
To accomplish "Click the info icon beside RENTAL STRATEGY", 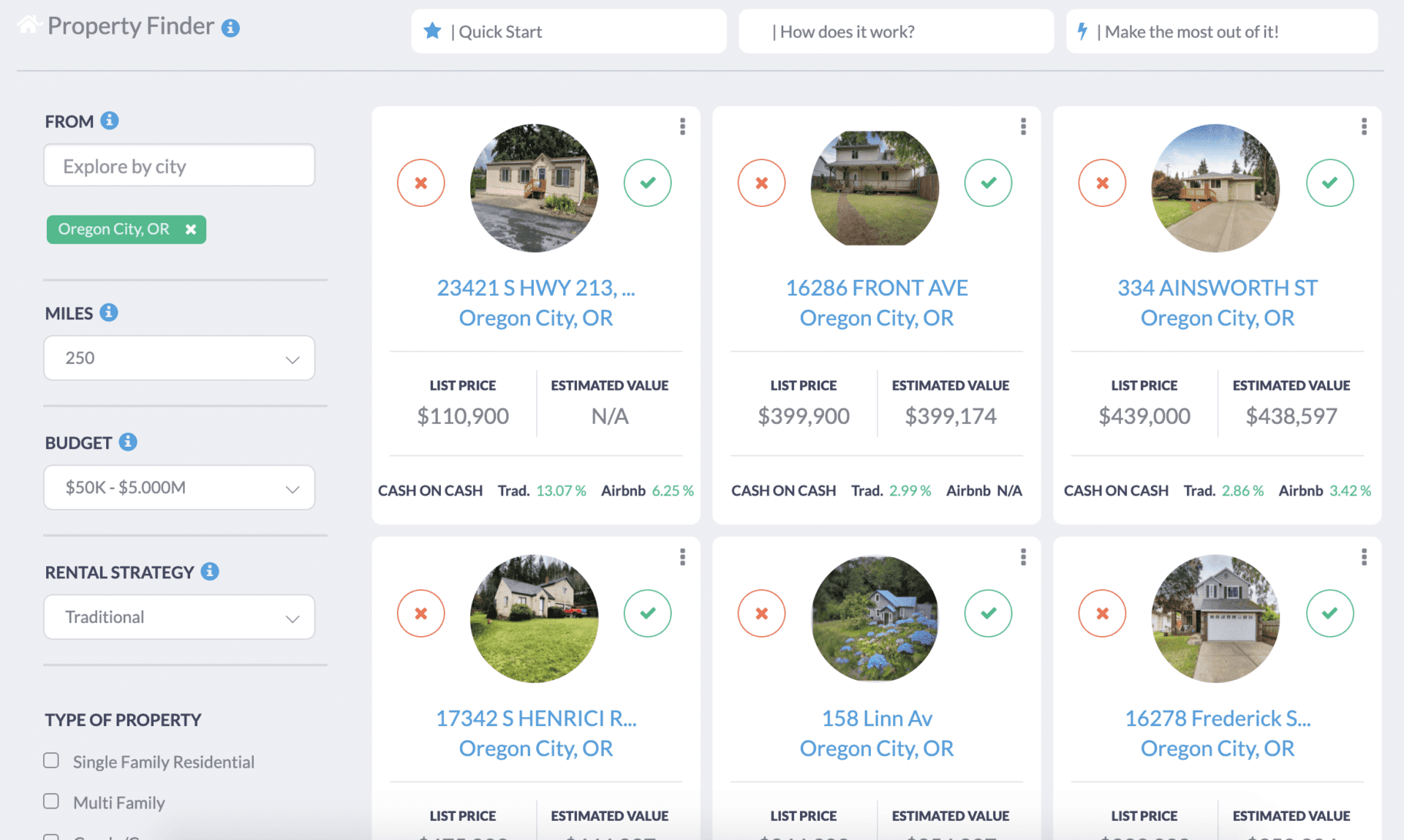I will click(210, 572).
